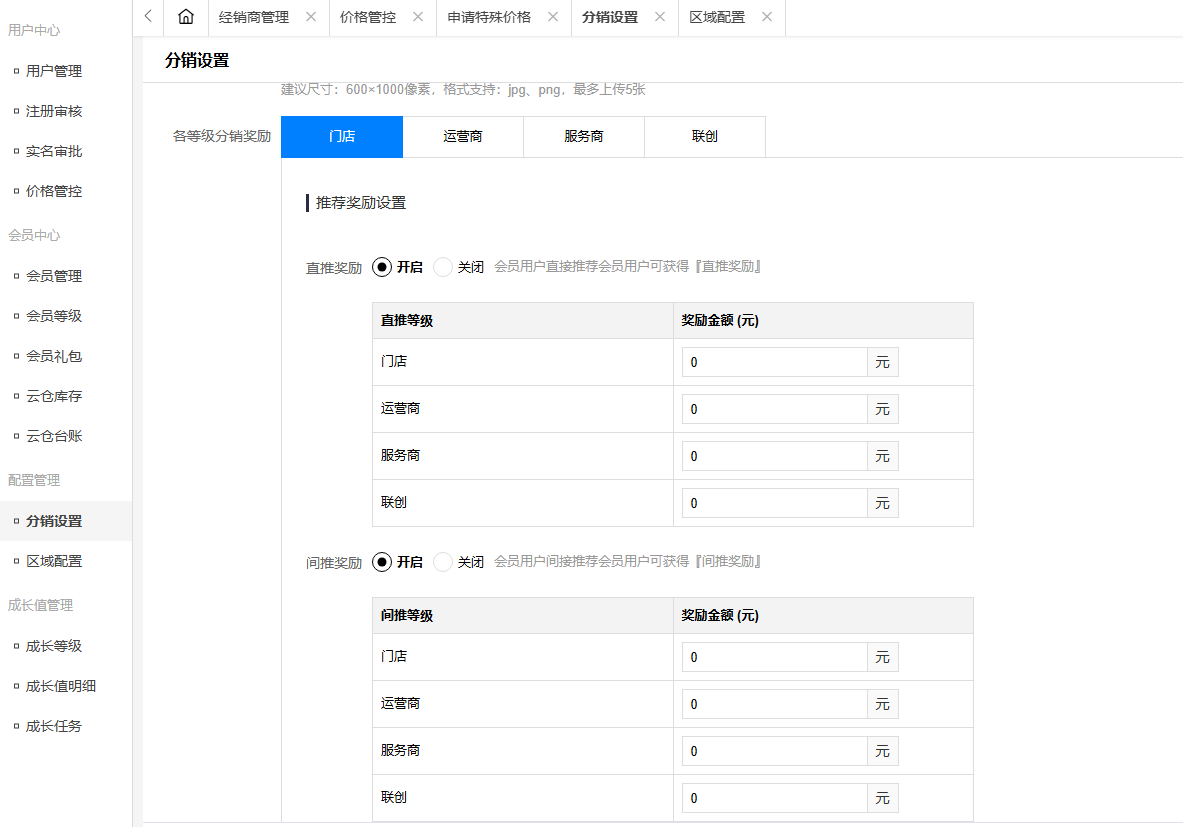The height and width of the screenshot is (827, 1183).
Task: Close the 区域配置 tab
Action: (767, 17)
